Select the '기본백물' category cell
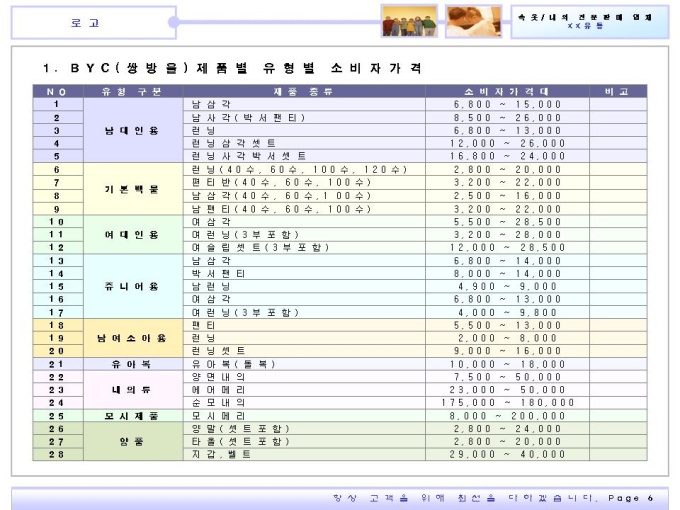 tap(133, 189)
